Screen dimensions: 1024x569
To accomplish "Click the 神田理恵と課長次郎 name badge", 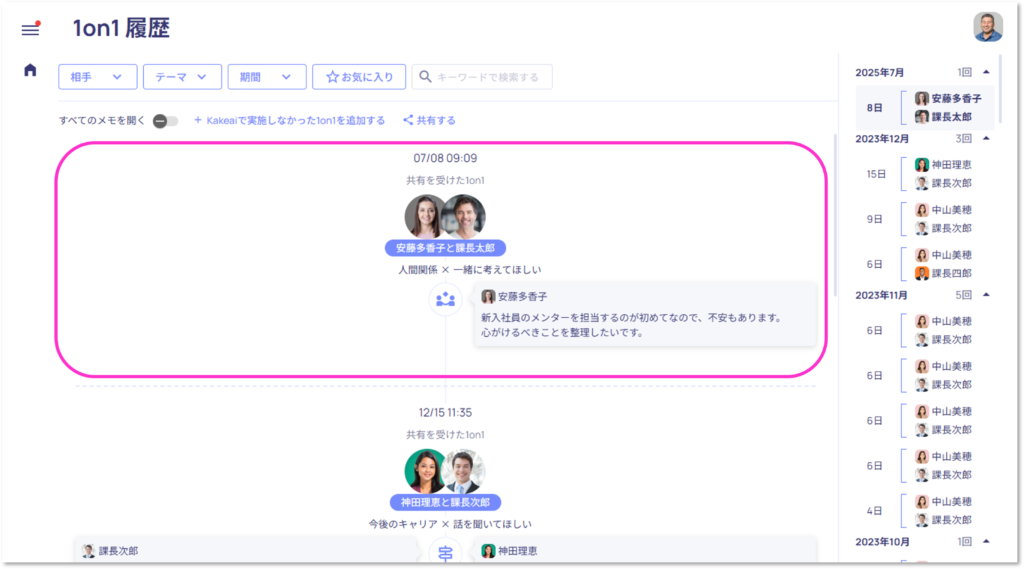I will tap(445, 502).
